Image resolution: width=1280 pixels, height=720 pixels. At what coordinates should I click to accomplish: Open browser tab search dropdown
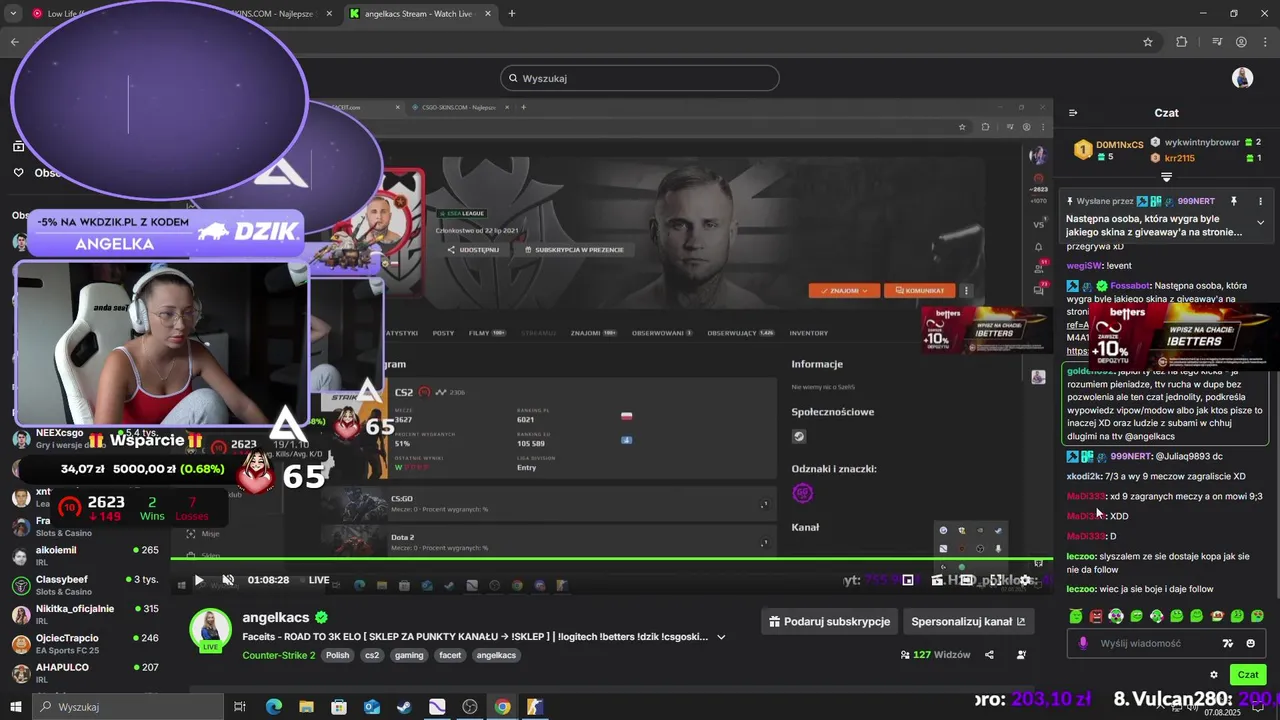click(x=13, y=14)
